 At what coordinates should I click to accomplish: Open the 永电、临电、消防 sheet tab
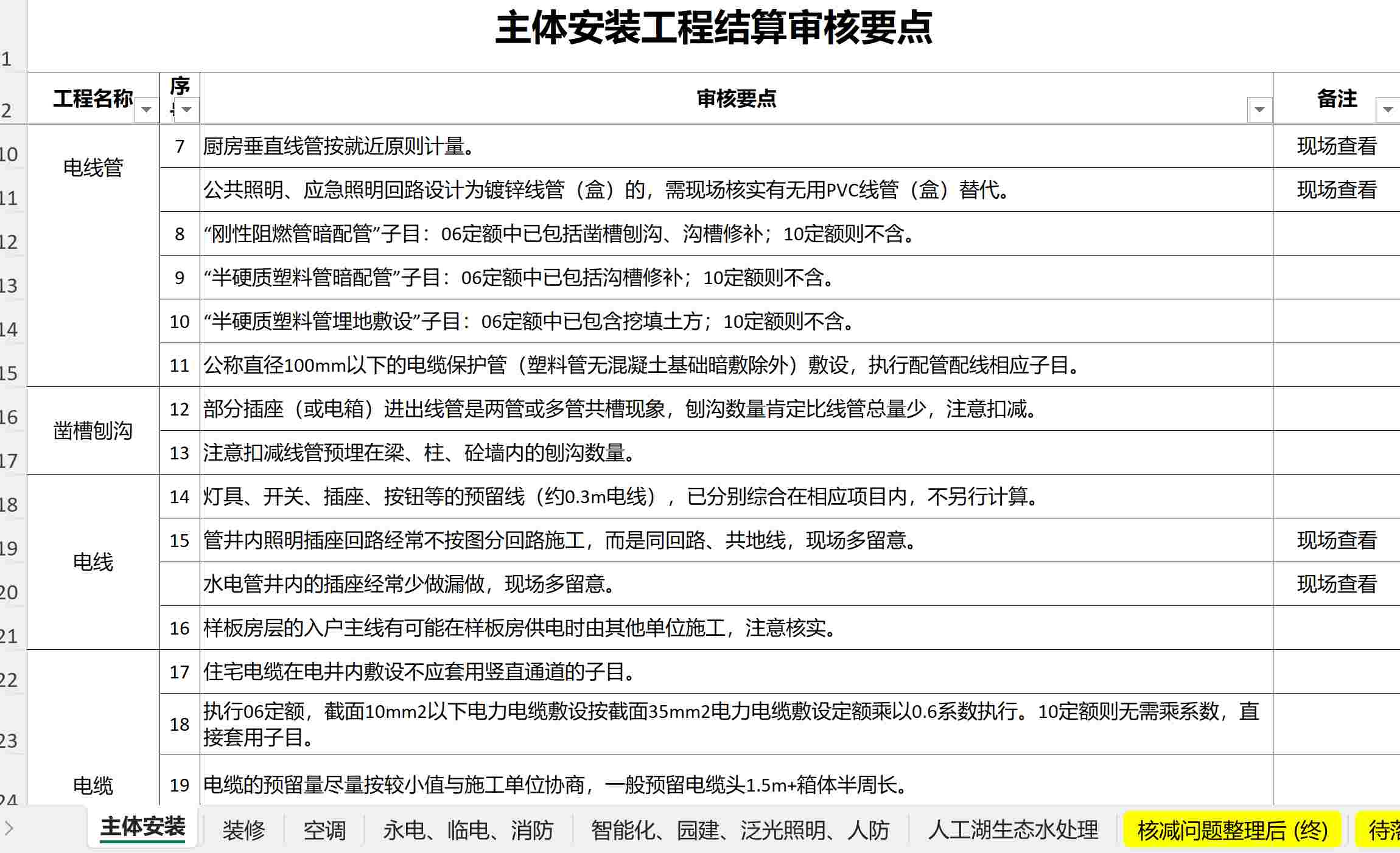[468, 830]
